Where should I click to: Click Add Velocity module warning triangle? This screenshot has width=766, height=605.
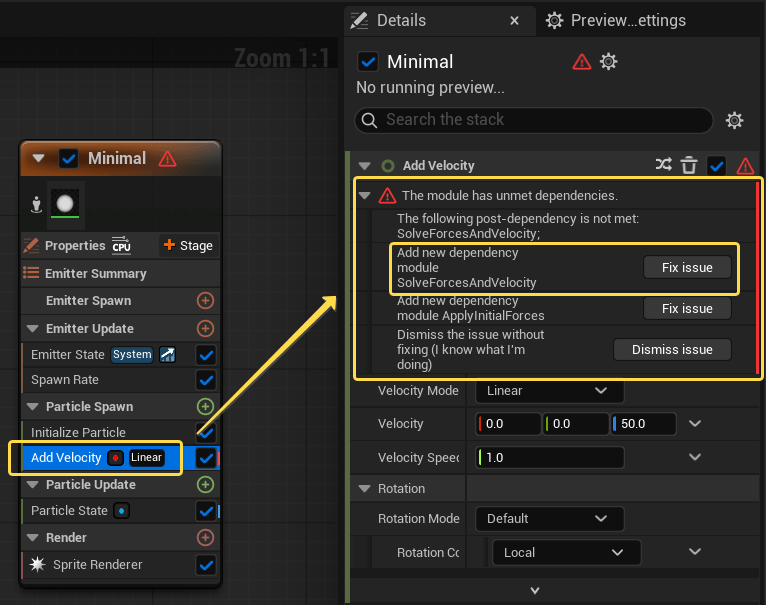click(x=745, y=166)
